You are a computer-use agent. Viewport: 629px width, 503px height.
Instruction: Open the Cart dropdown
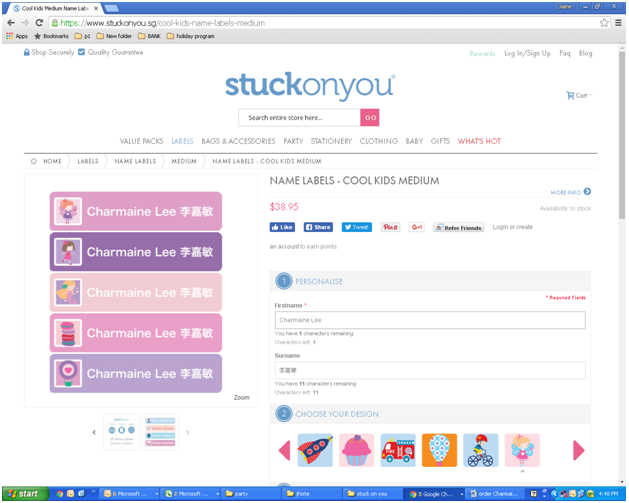(x=579, y=95)
